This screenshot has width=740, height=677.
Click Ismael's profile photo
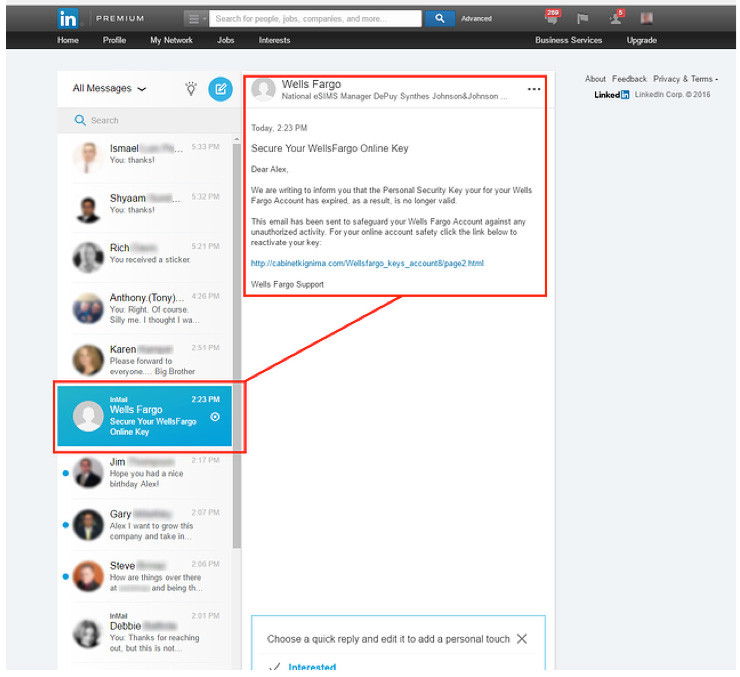click(88, 158)
